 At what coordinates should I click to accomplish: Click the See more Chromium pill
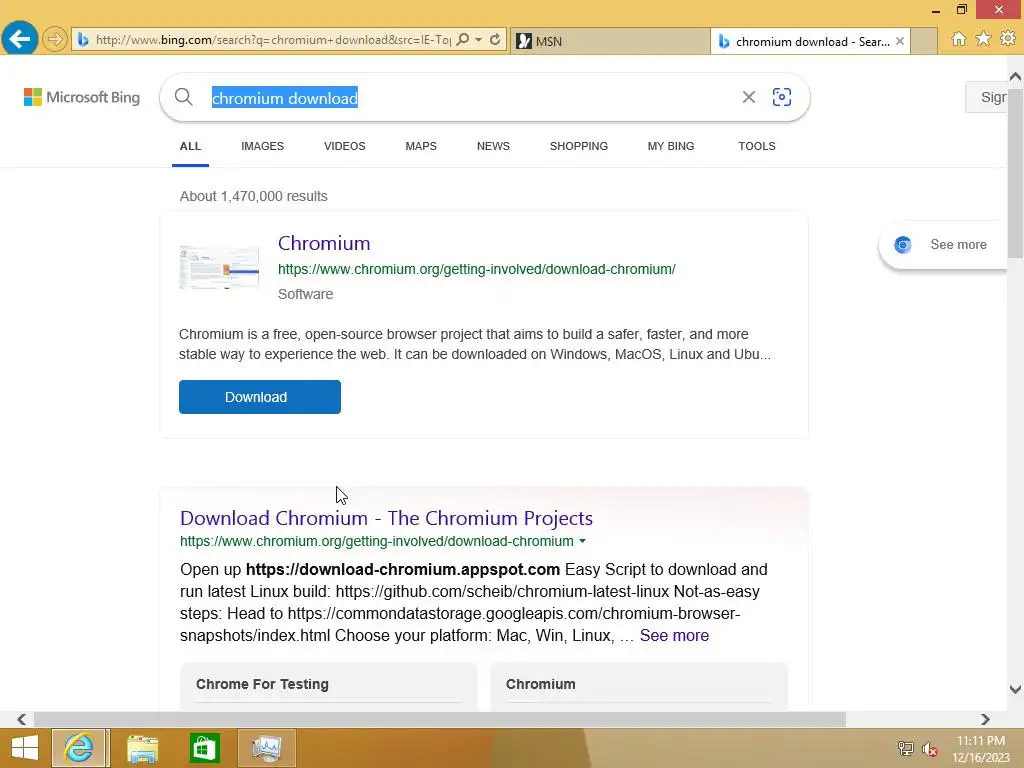pyautogui.click(x=944, y=245)
